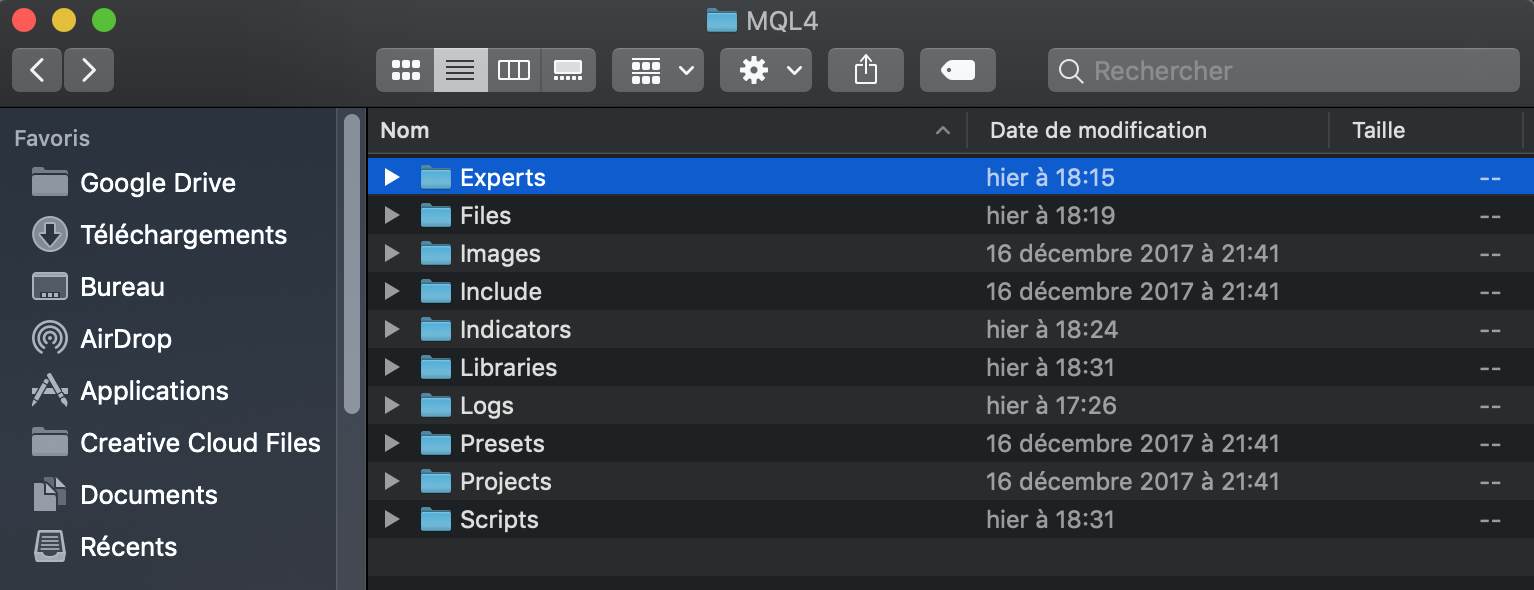Sort by Date de modification column
This screenshot has height=590, width=1534.
coord(1097,130)
